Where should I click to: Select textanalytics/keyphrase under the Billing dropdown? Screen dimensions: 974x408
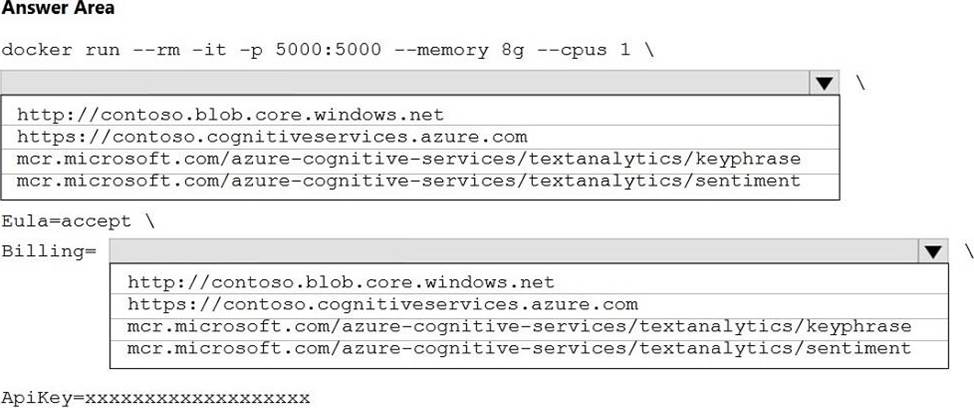coord(519,326)
